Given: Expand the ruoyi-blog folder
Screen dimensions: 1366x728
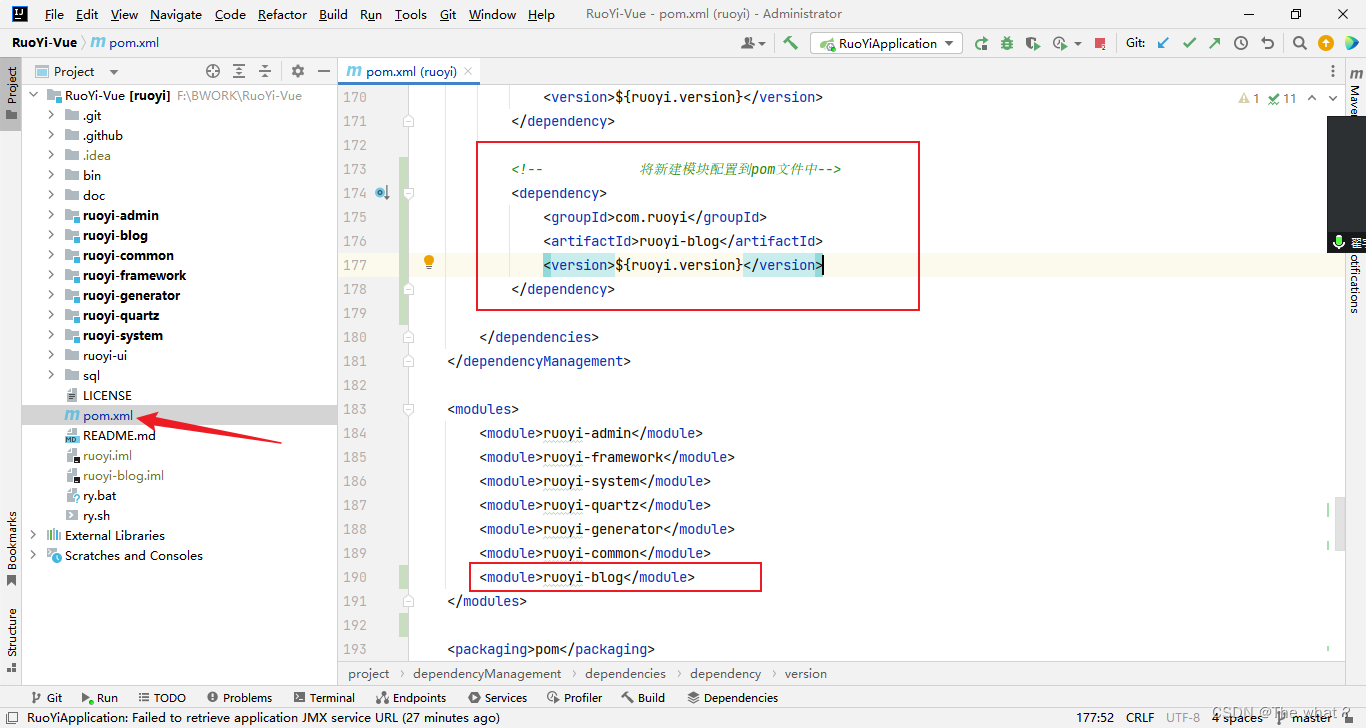Looking at the screenshot, I should [x=51, y=235].
